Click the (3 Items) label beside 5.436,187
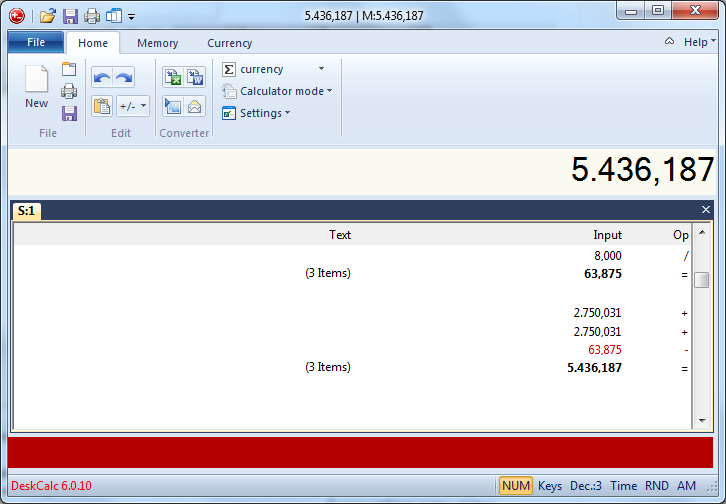Screen dimensions: 726x504 [x=328, y=367]
